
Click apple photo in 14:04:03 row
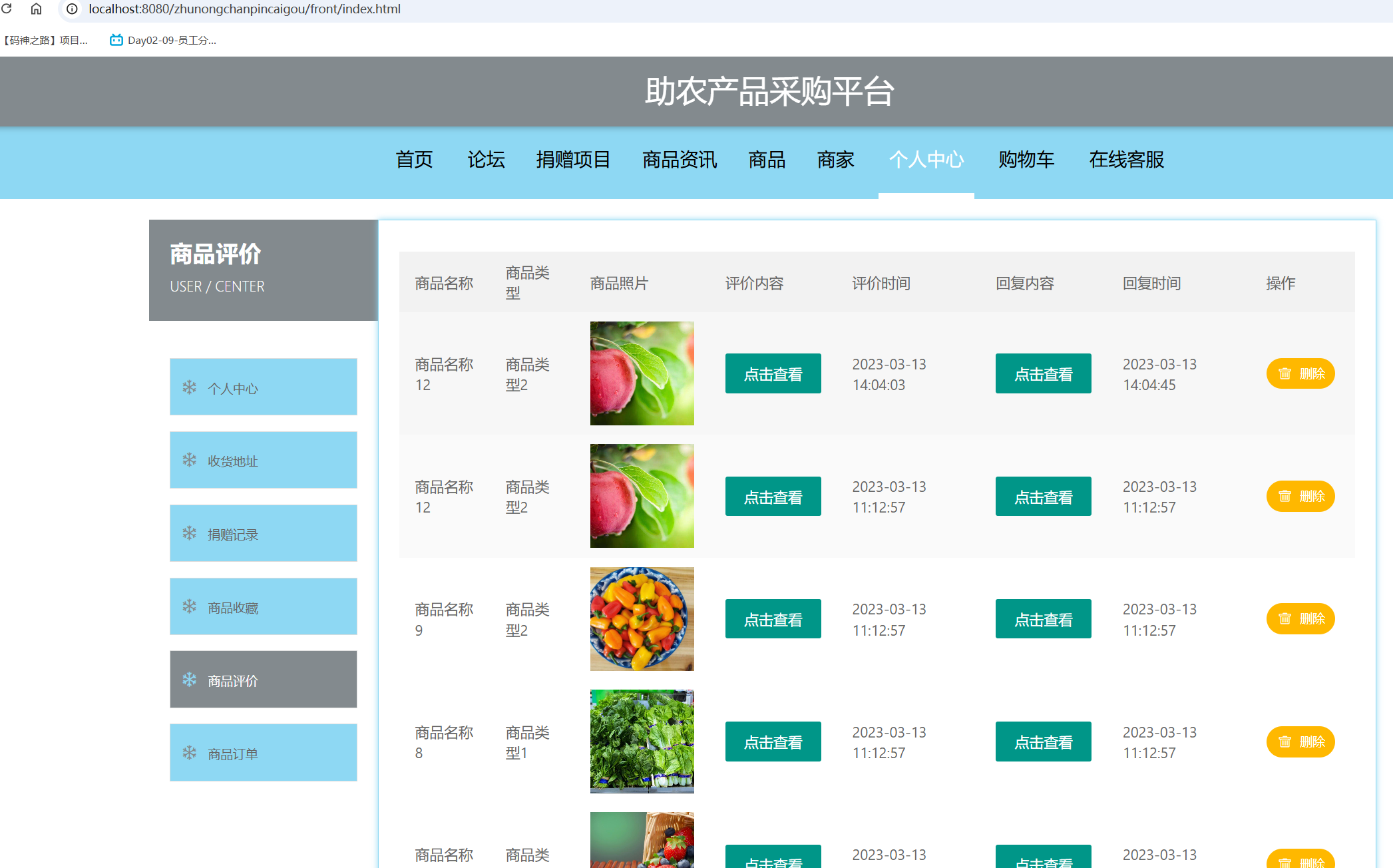point(642,373)
